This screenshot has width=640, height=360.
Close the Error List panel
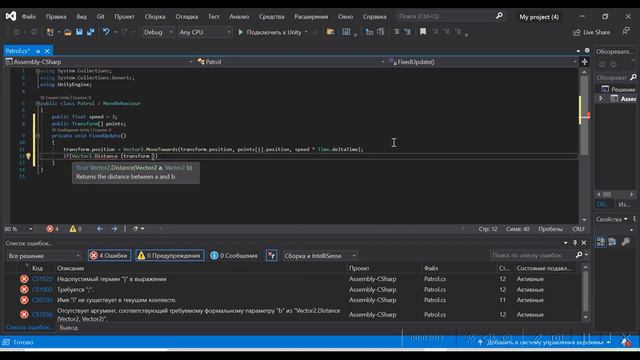(584, 243)
